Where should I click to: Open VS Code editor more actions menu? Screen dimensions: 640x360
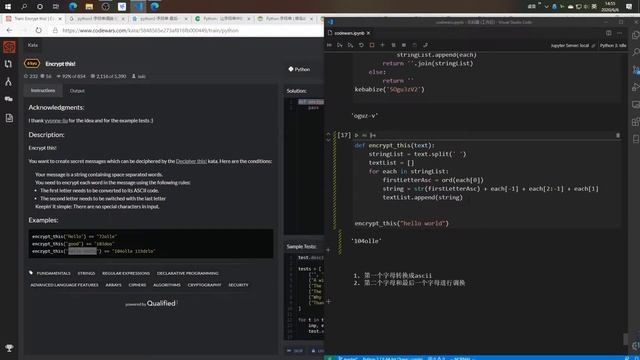620,33
